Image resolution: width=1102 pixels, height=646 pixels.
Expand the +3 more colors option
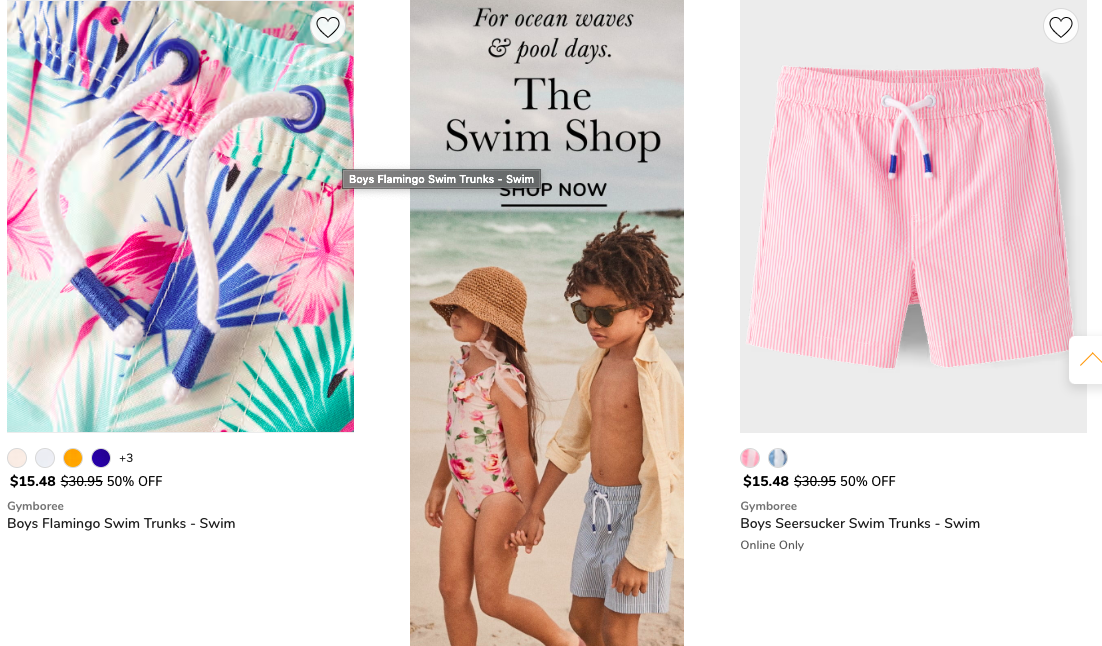(x=126, y=458)
